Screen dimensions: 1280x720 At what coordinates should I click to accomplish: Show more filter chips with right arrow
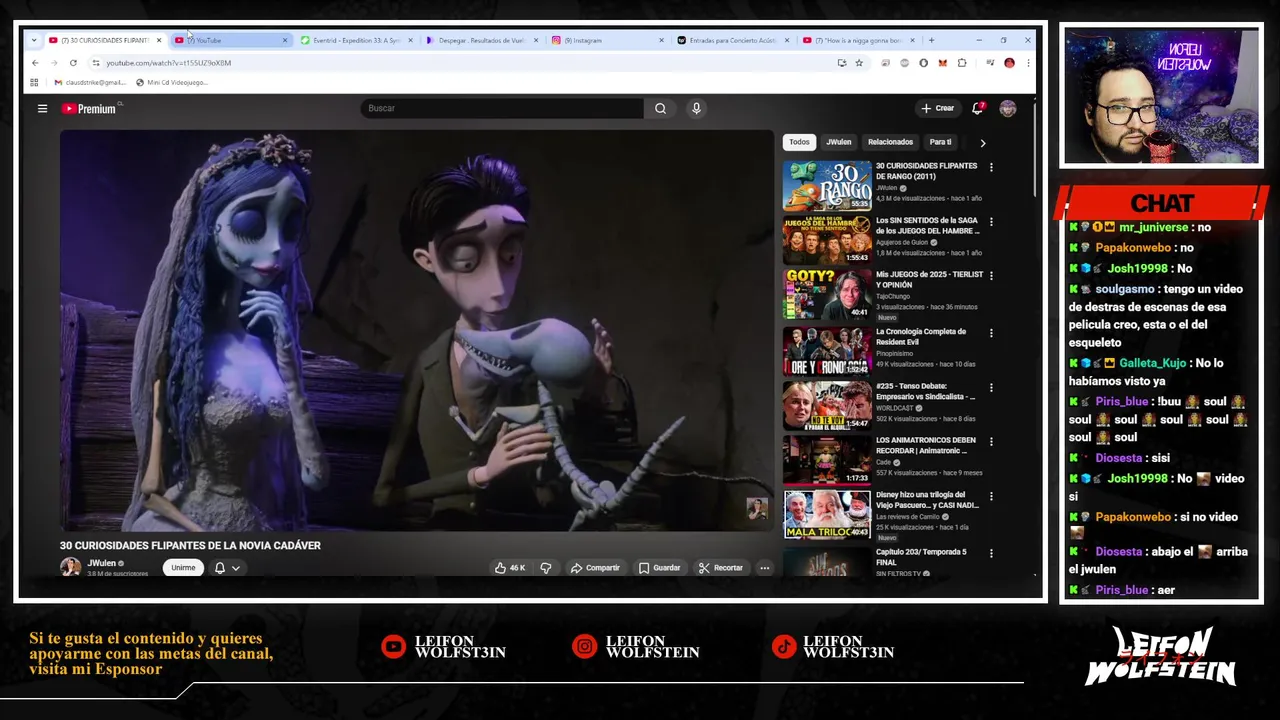point(982,143)
